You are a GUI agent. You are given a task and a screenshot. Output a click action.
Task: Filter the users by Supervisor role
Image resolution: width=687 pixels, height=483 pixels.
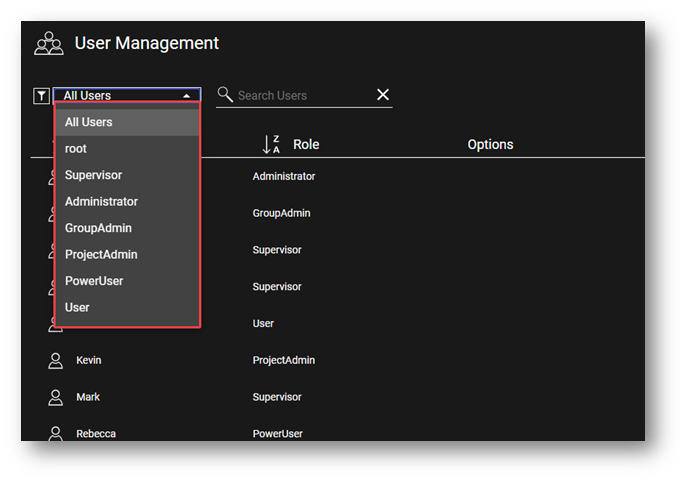click(93, 175)
